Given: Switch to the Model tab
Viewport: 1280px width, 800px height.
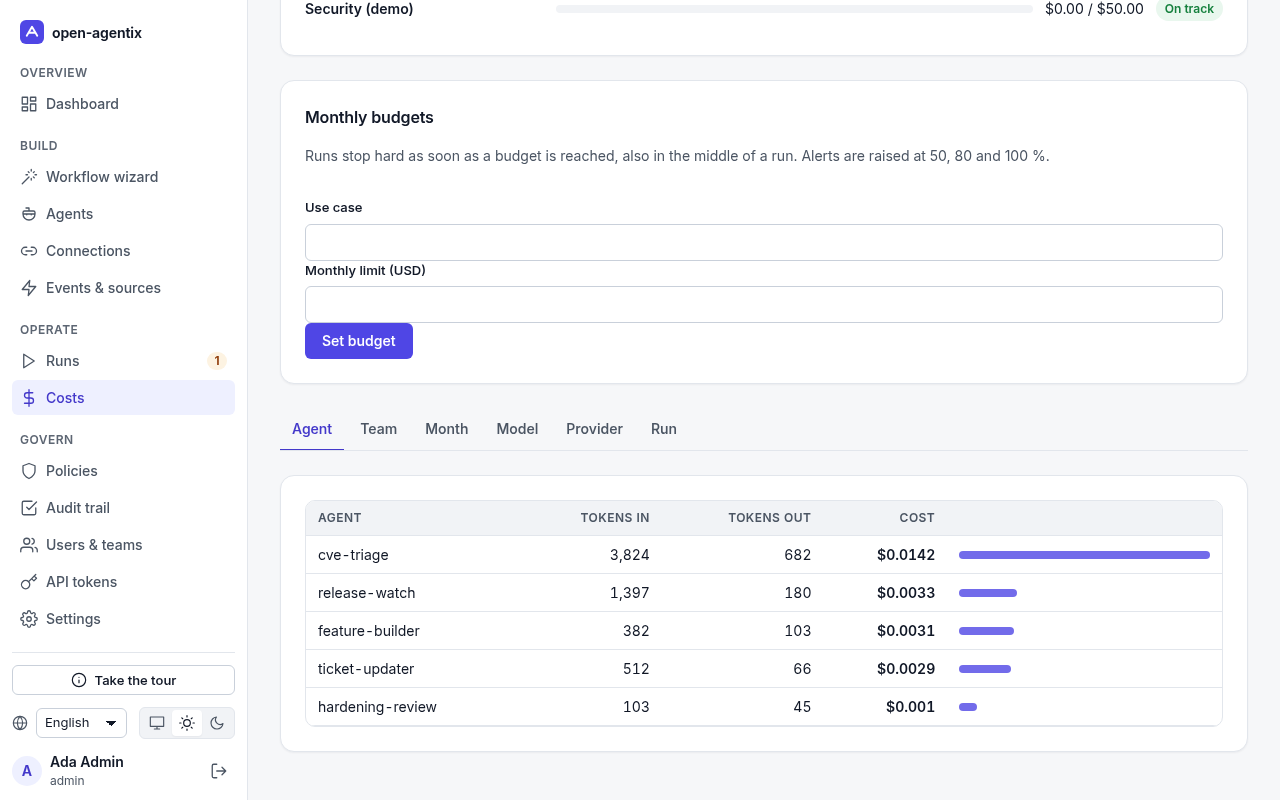Looking at the screenshot, I should click(x=517, y=429).
